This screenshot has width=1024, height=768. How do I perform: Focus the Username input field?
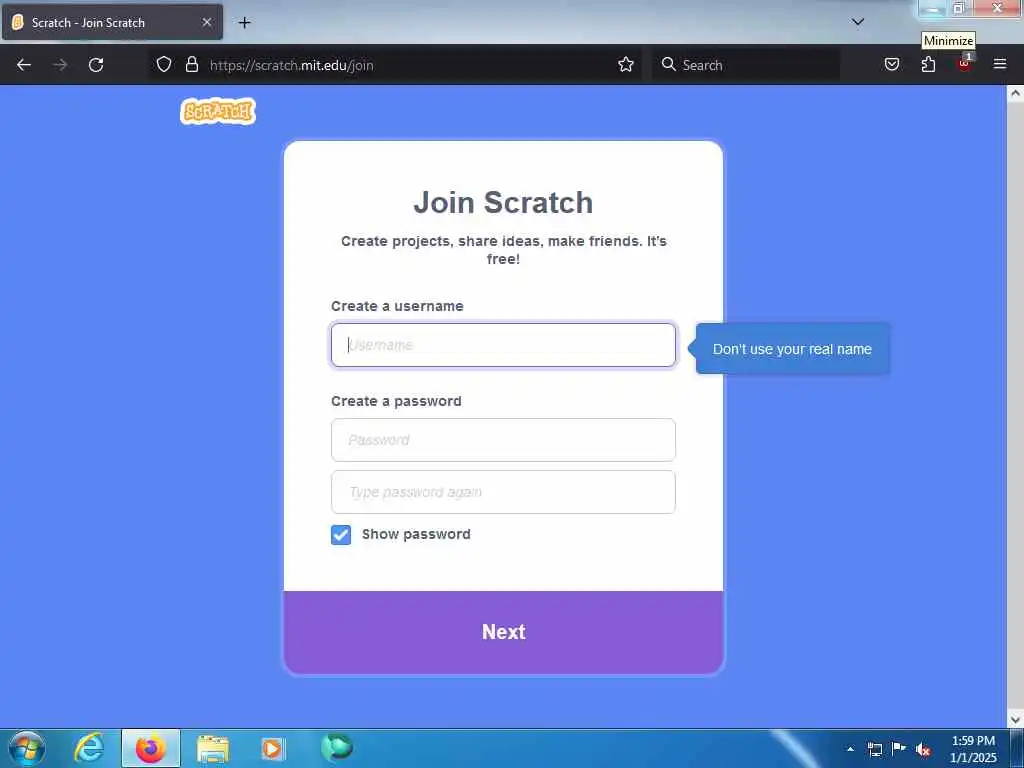pos(503,345)
